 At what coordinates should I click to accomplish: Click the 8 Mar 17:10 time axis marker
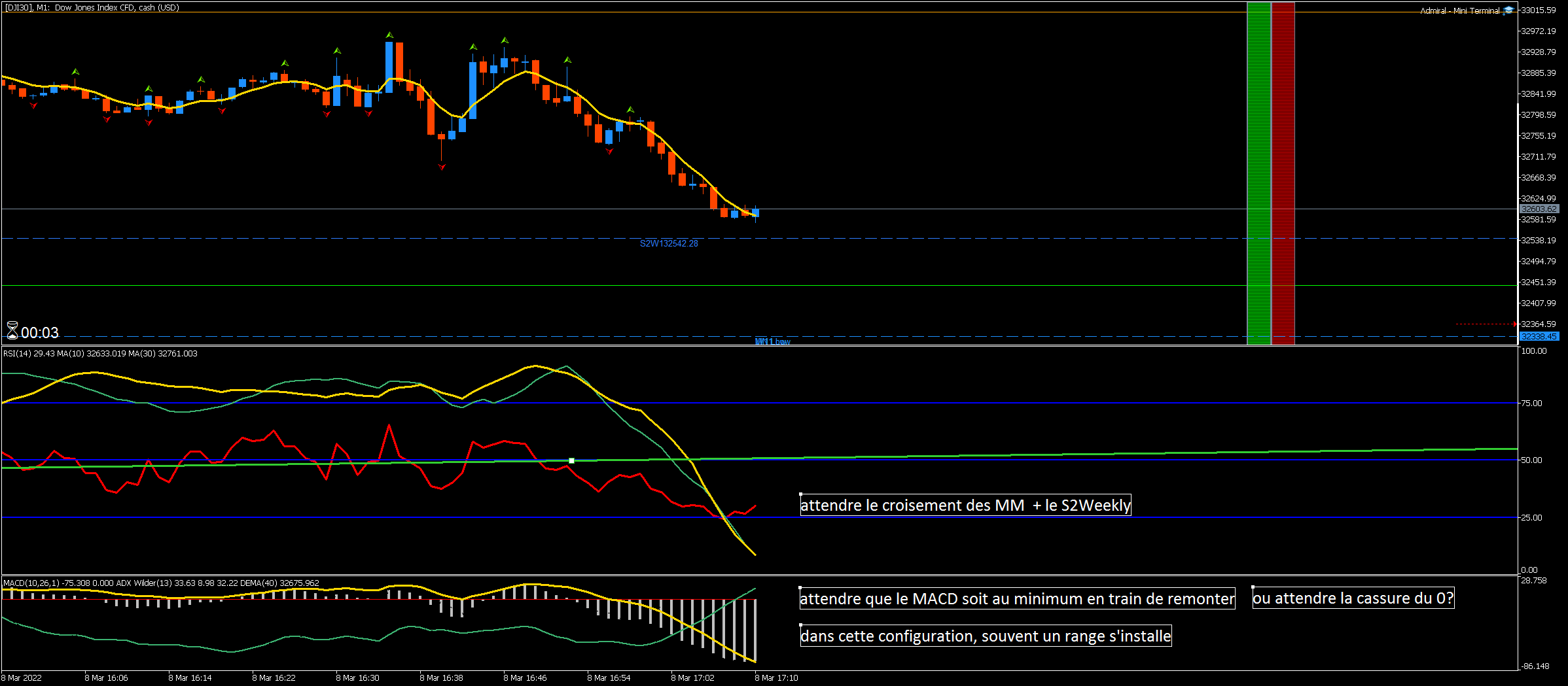coord(776,678)
